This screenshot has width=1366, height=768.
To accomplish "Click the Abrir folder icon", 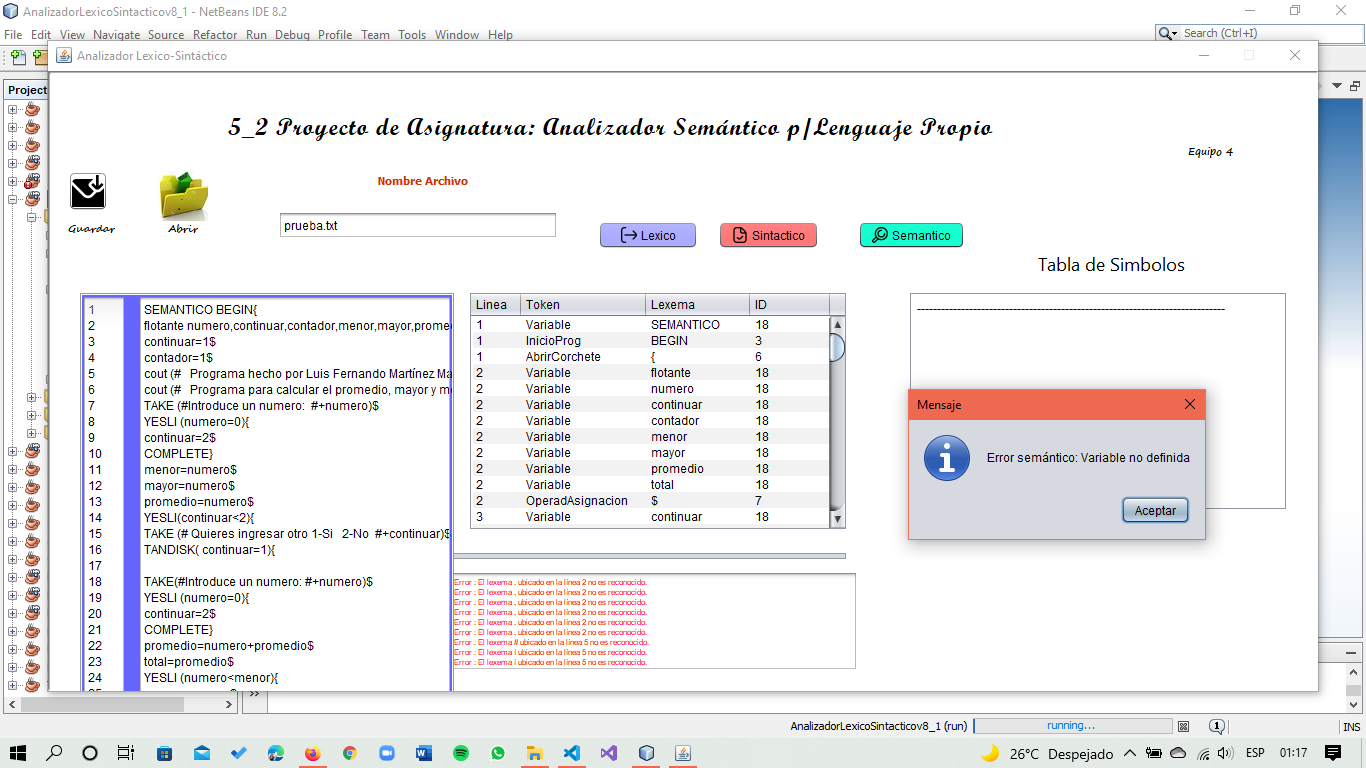I will [183, 195].
